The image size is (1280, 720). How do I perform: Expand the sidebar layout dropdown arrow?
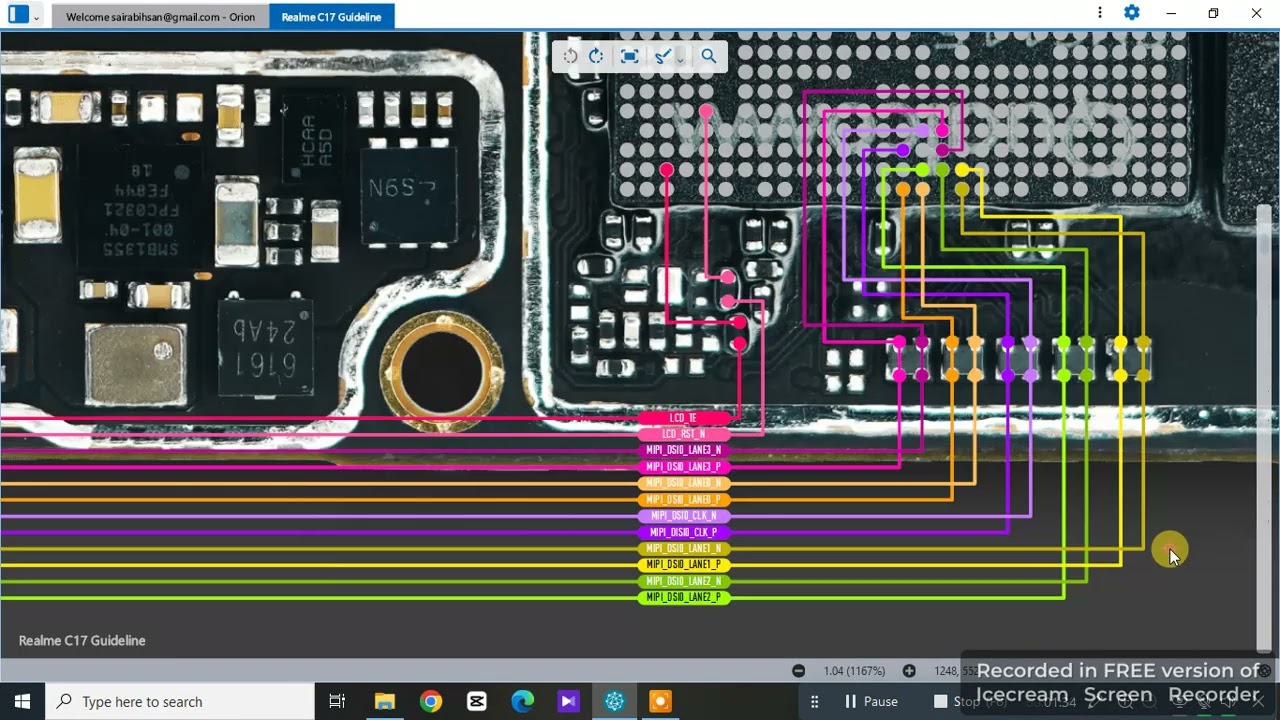[37, 17]
